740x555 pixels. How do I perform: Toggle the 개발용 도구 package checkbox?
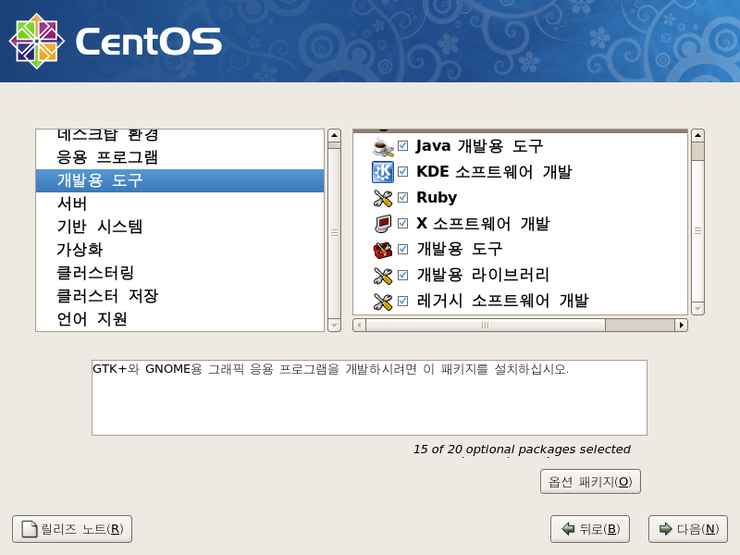(x=403, y=249)
